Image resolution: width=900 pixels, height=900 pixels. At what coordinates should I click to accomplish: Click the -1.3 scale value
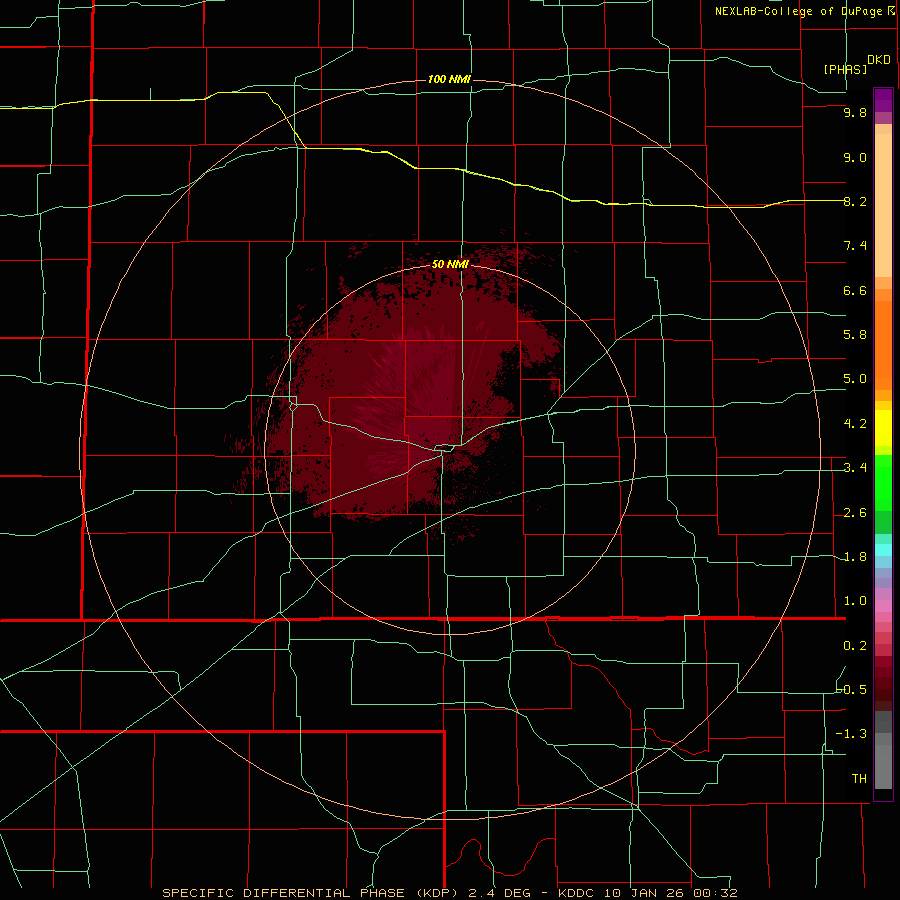coord(852,734)
